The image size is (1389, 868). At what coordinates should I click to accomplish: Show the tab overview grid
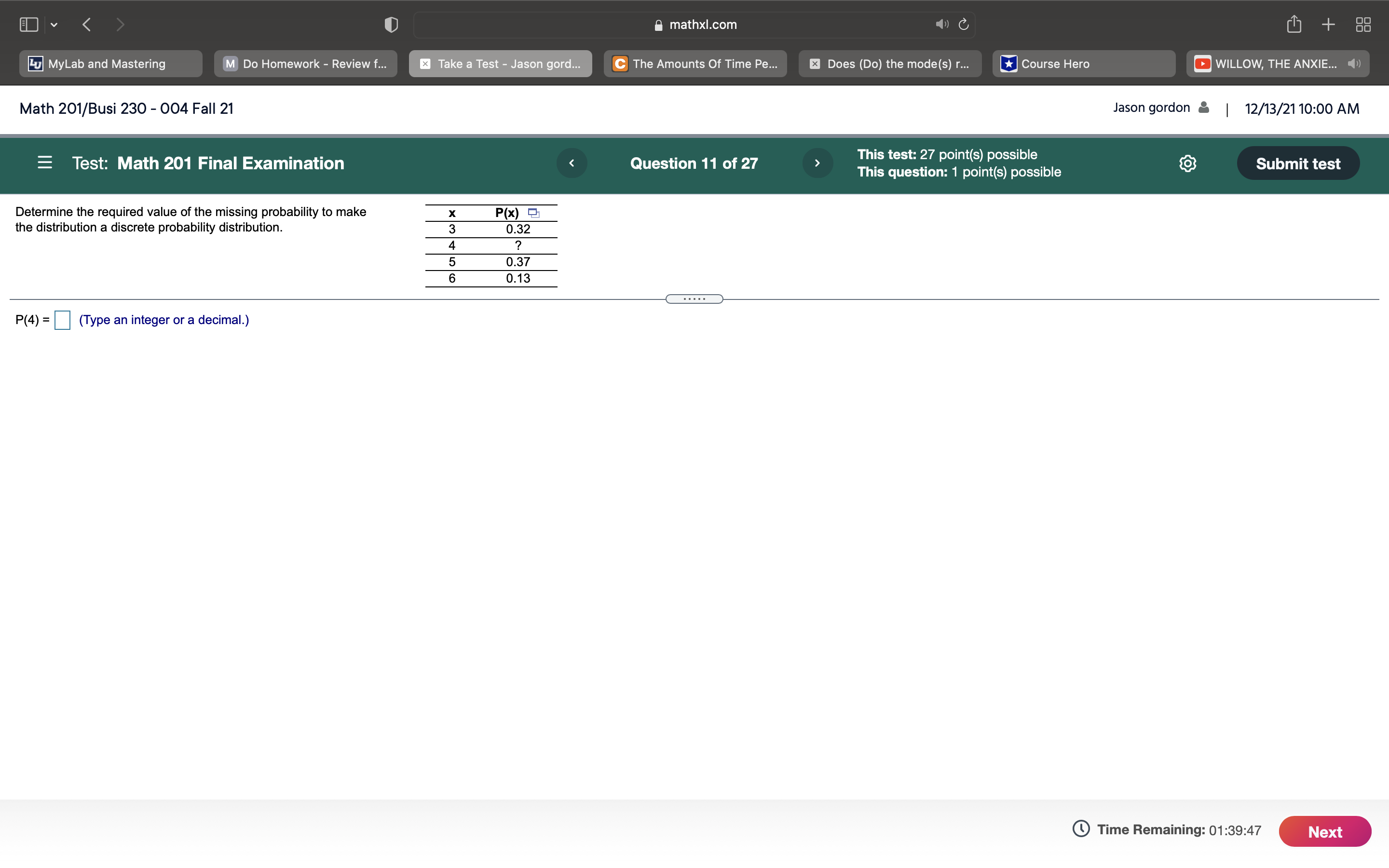(x=1362, y=24)
